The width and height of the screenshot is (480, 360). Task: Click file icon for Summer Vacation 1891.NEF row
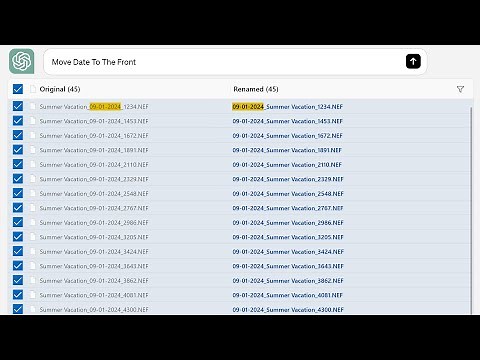click(x=33, y=150)
